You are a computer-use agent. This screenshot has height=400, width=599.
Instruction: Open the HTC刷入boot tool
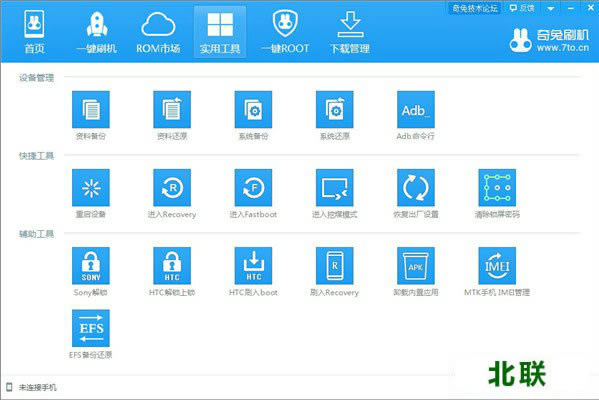click(x=253, y=266)
